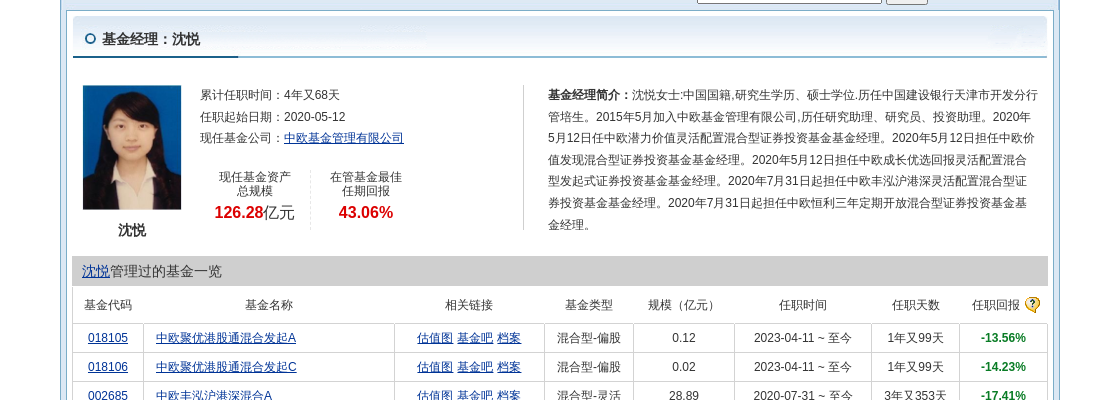This screenshot has height=400, width=1120.
Task: Click the 基金代码 column header
Action: coord(108,305)
